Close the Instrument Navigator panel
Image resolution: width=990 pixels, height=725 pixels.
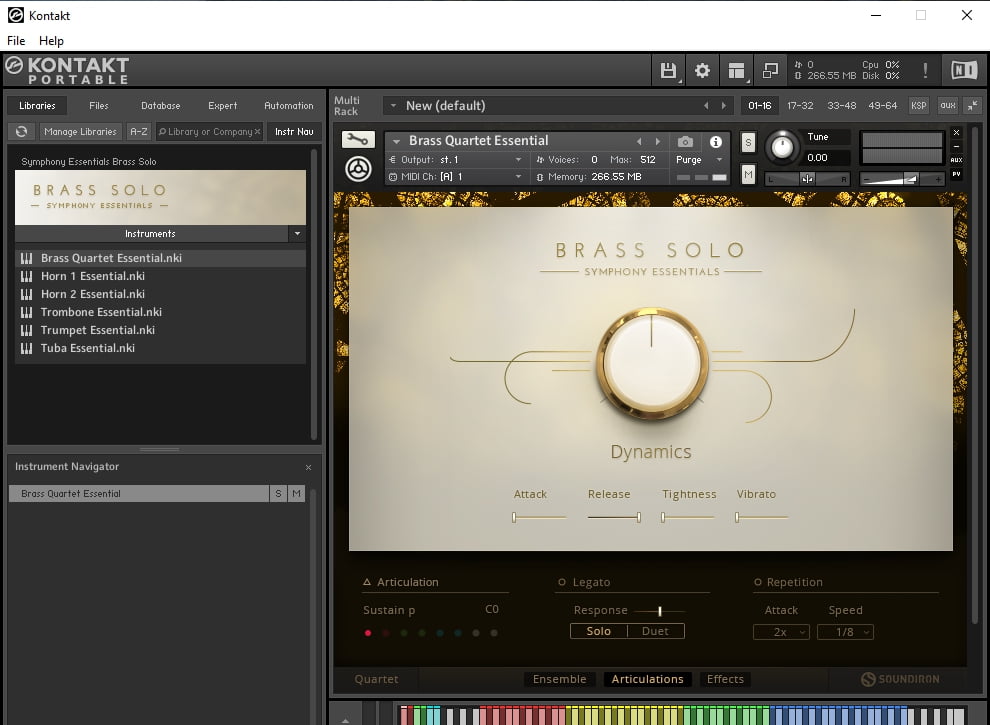pyautogui.click(x=308, y=467)
